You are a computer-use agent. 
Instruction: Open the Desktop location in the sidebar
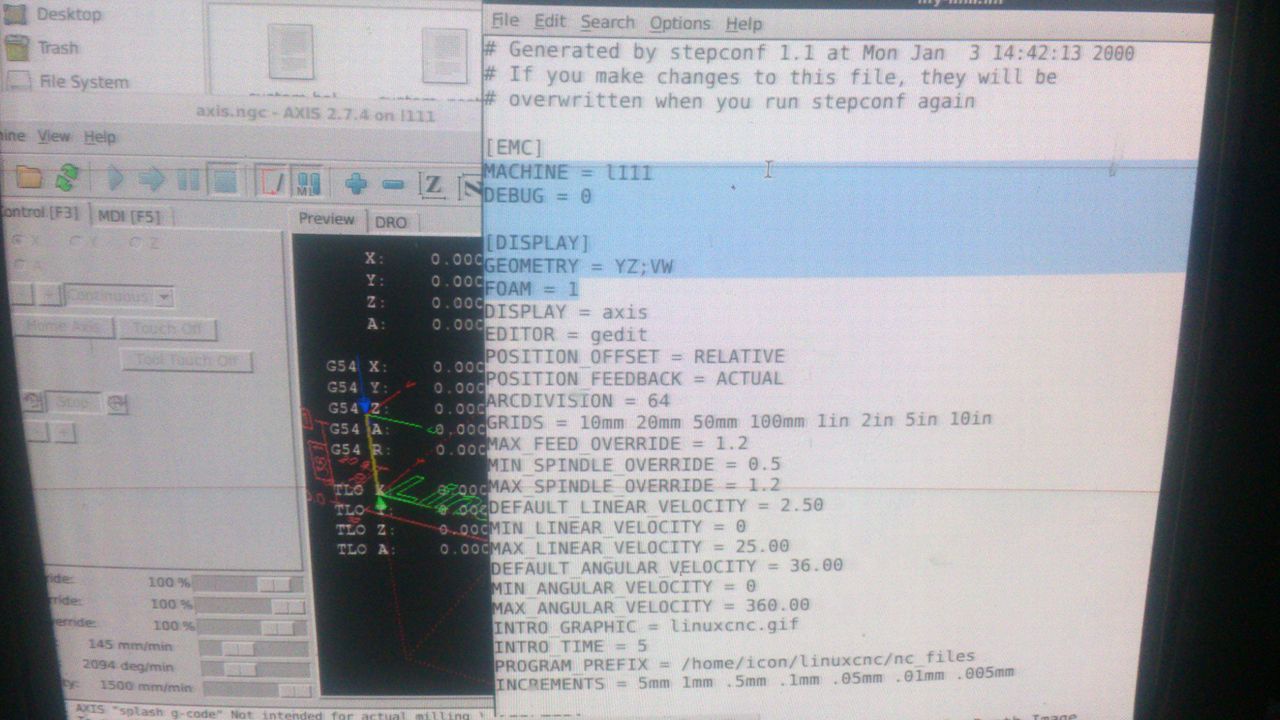tap(54, 14)
